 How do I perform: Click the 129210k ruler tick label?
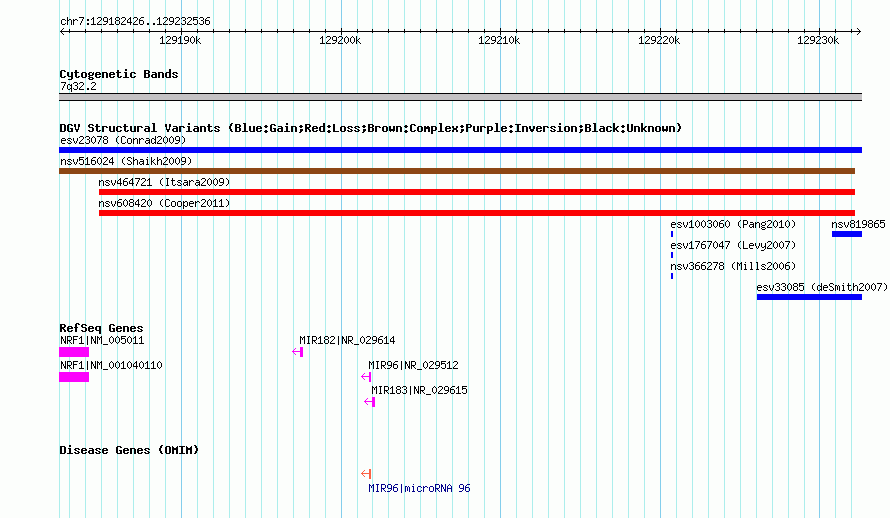pyautogui.click(x=499, y=40)
